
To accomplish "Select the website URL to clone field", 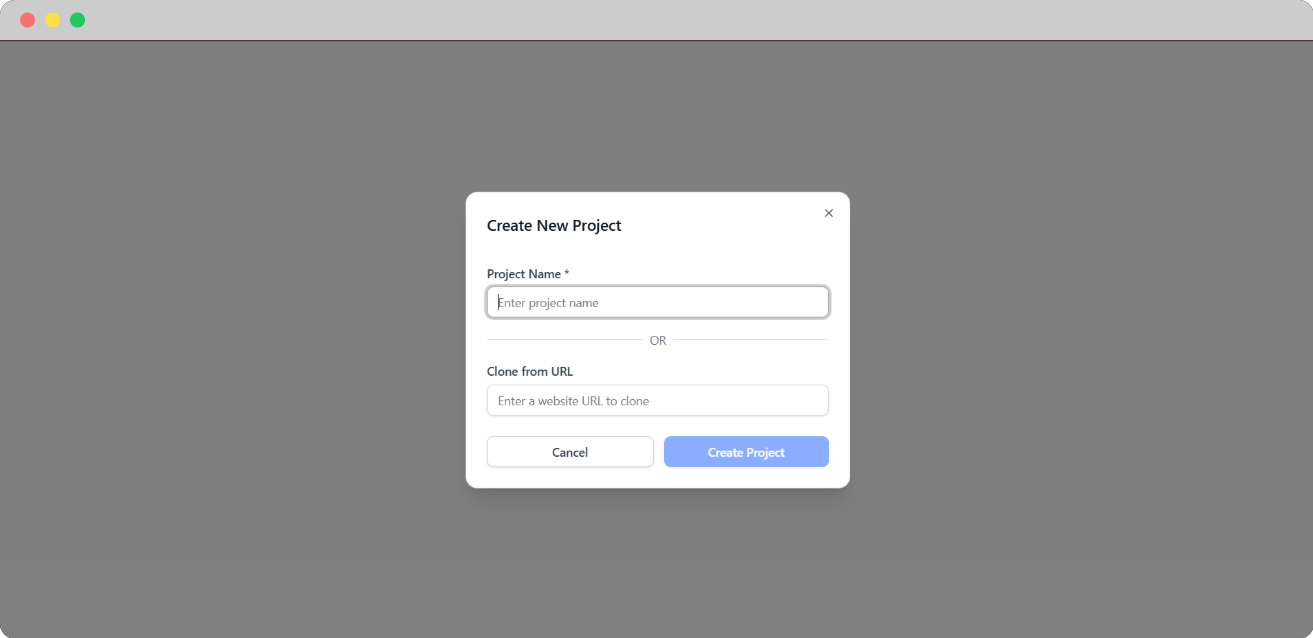I will point(657,400).
